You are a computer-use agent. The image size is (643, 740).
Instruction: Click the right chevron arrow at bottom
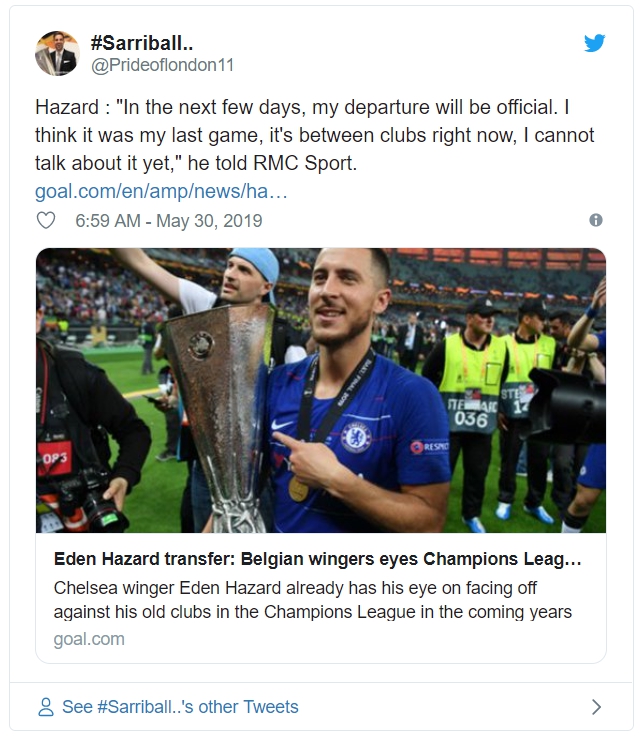(x=596, y=707)
